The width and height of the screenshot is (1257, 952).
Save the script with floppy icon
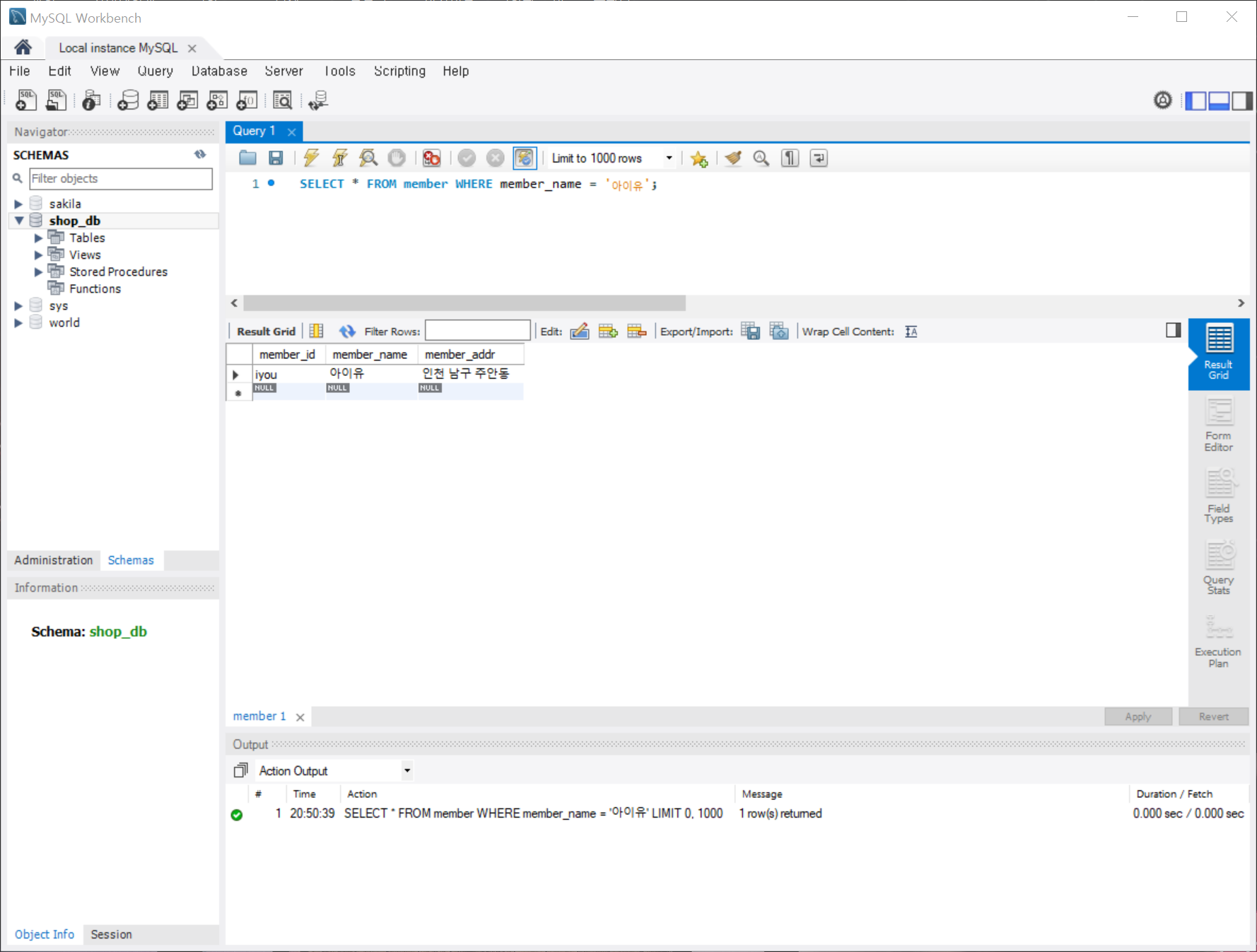[x=276, y=158]
